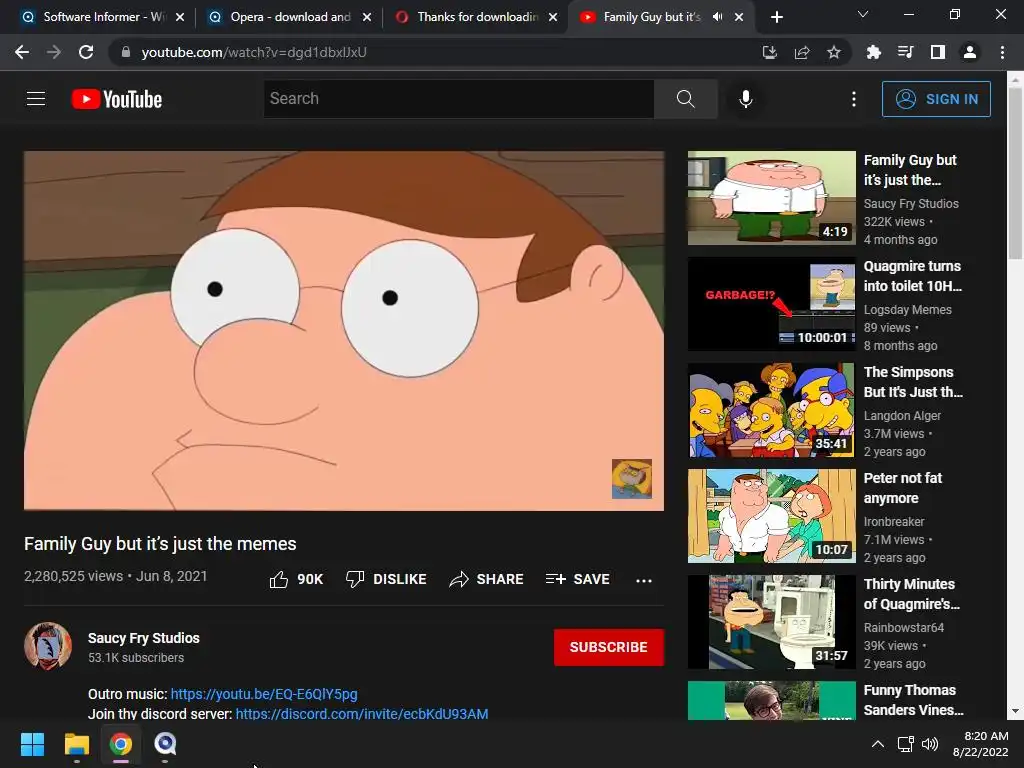Open File Explorer from taskbar
The height and width of the screenshot is (768, 1024).
[x=76, y=744]
